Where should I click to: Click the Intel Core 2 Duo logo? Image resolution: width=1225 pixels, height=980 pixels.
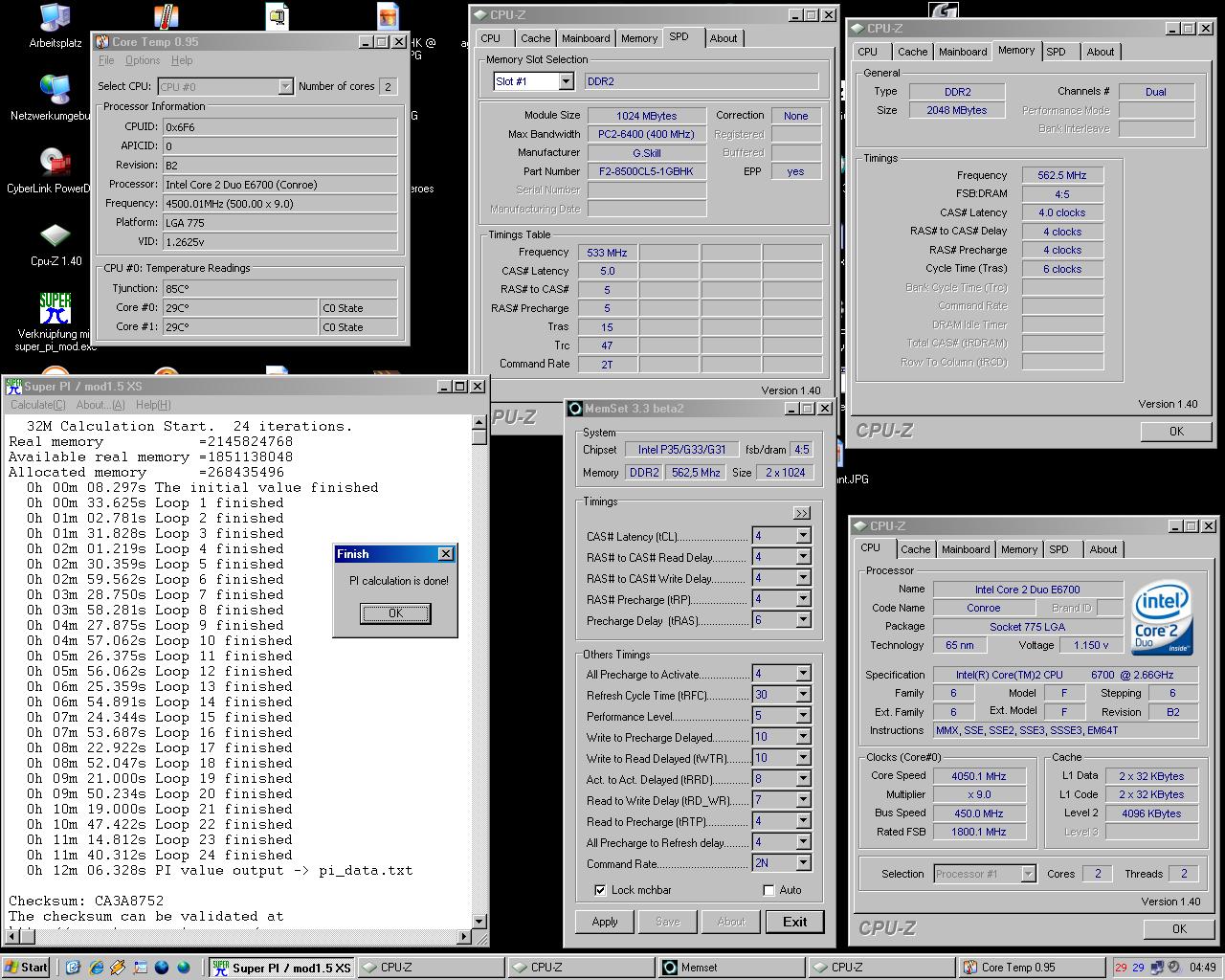pyautogui.click(x=1160, y=619)
